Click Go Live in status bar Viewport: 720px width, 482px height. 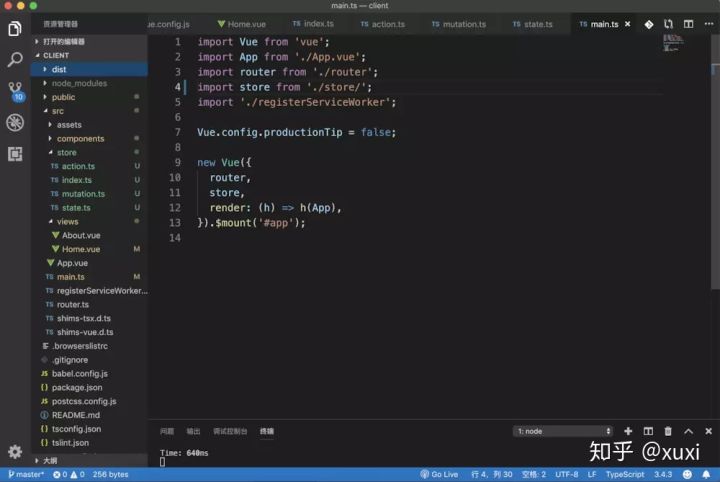[x=439, y=474]
